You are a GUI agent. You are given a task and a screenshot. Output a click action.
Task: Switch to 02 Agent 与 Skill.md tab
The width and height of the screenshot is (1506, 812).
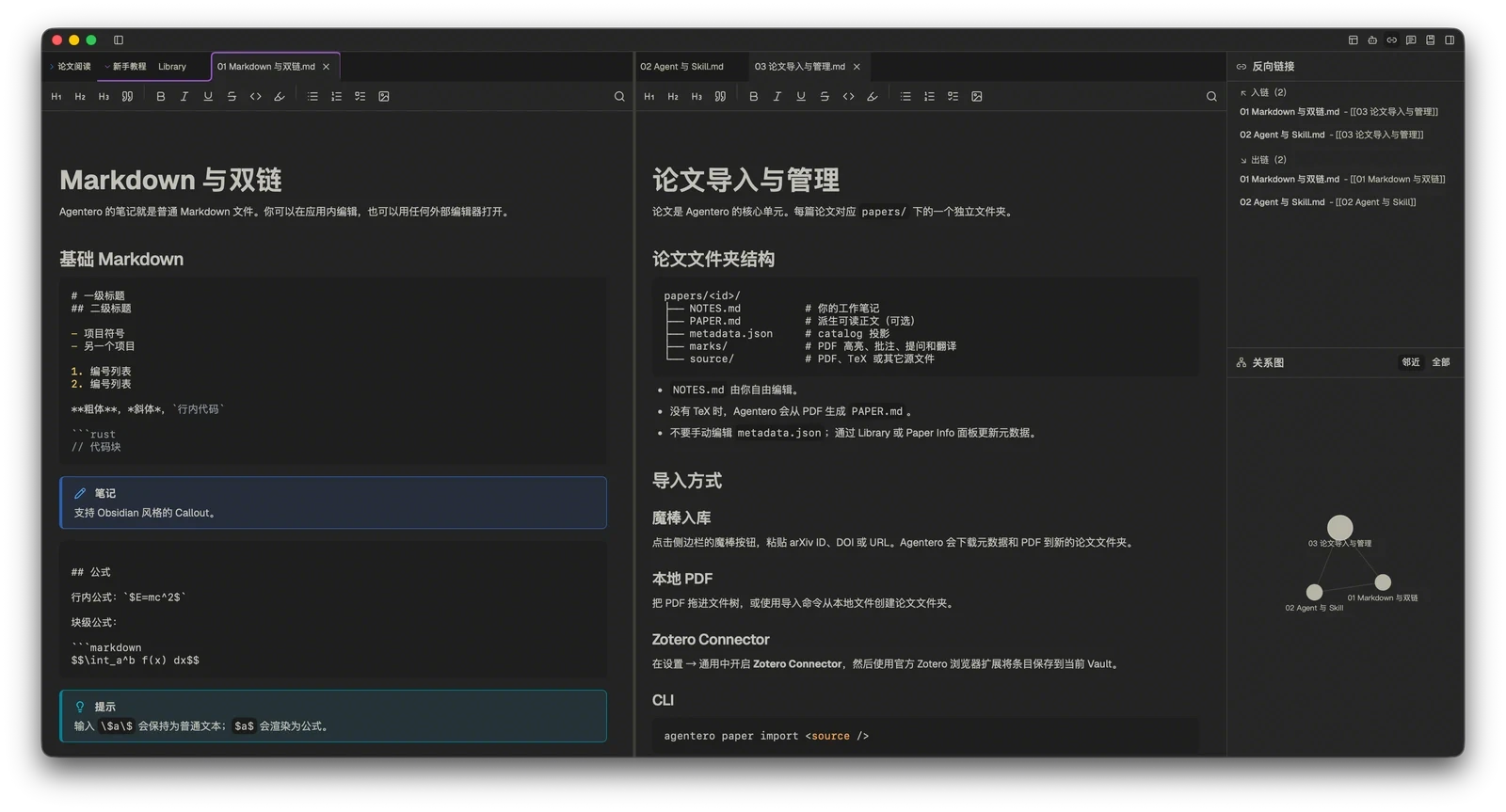[x=681, y=67]
